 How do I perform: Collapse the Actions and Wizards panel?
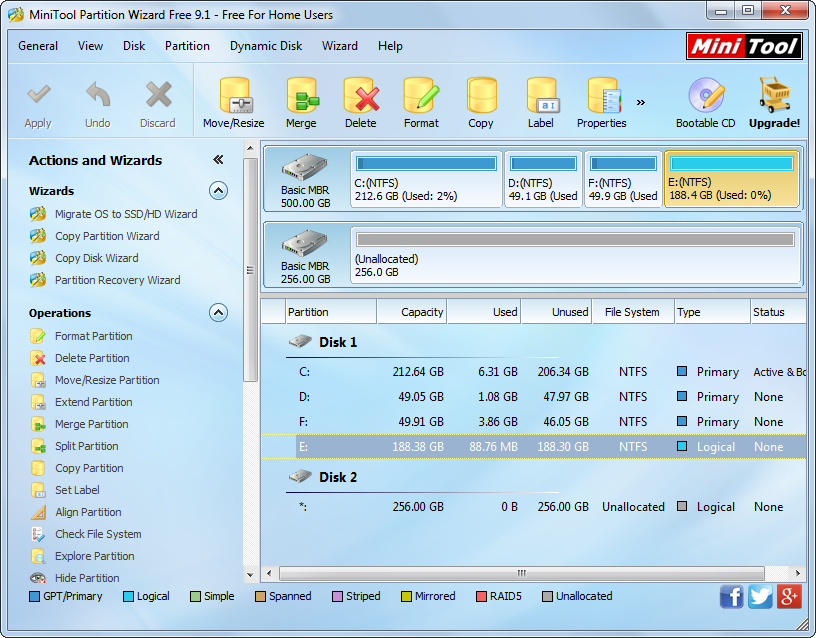pos(218,160)
